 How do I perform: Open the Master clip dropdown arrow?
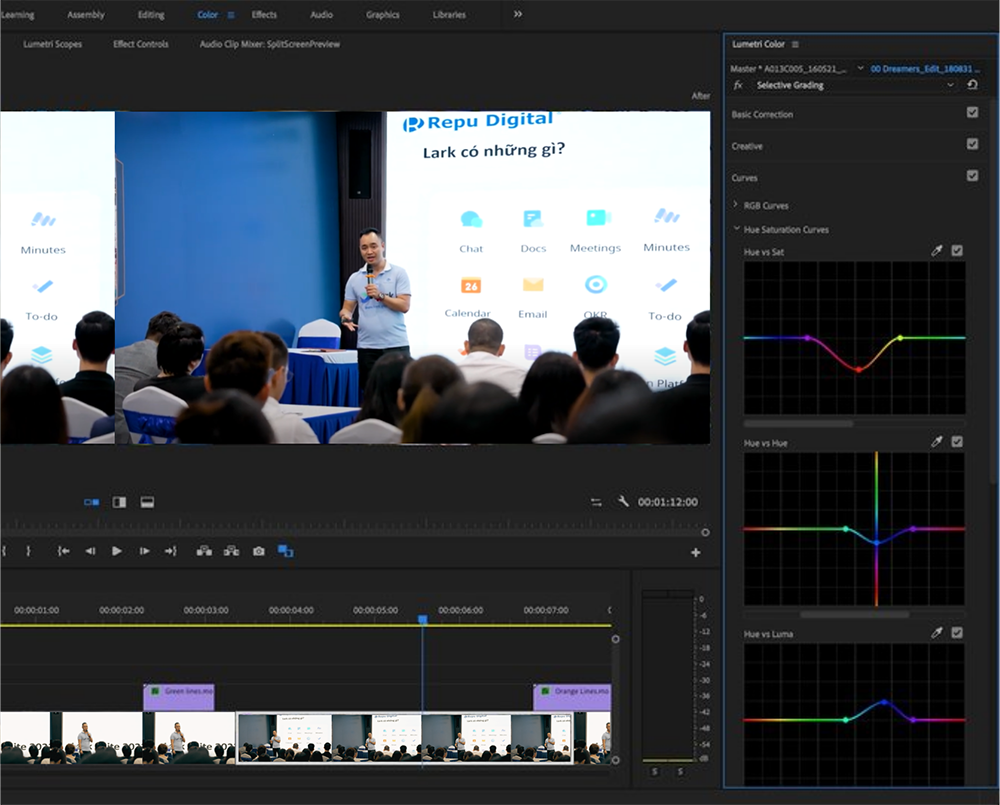click(860, 68)
